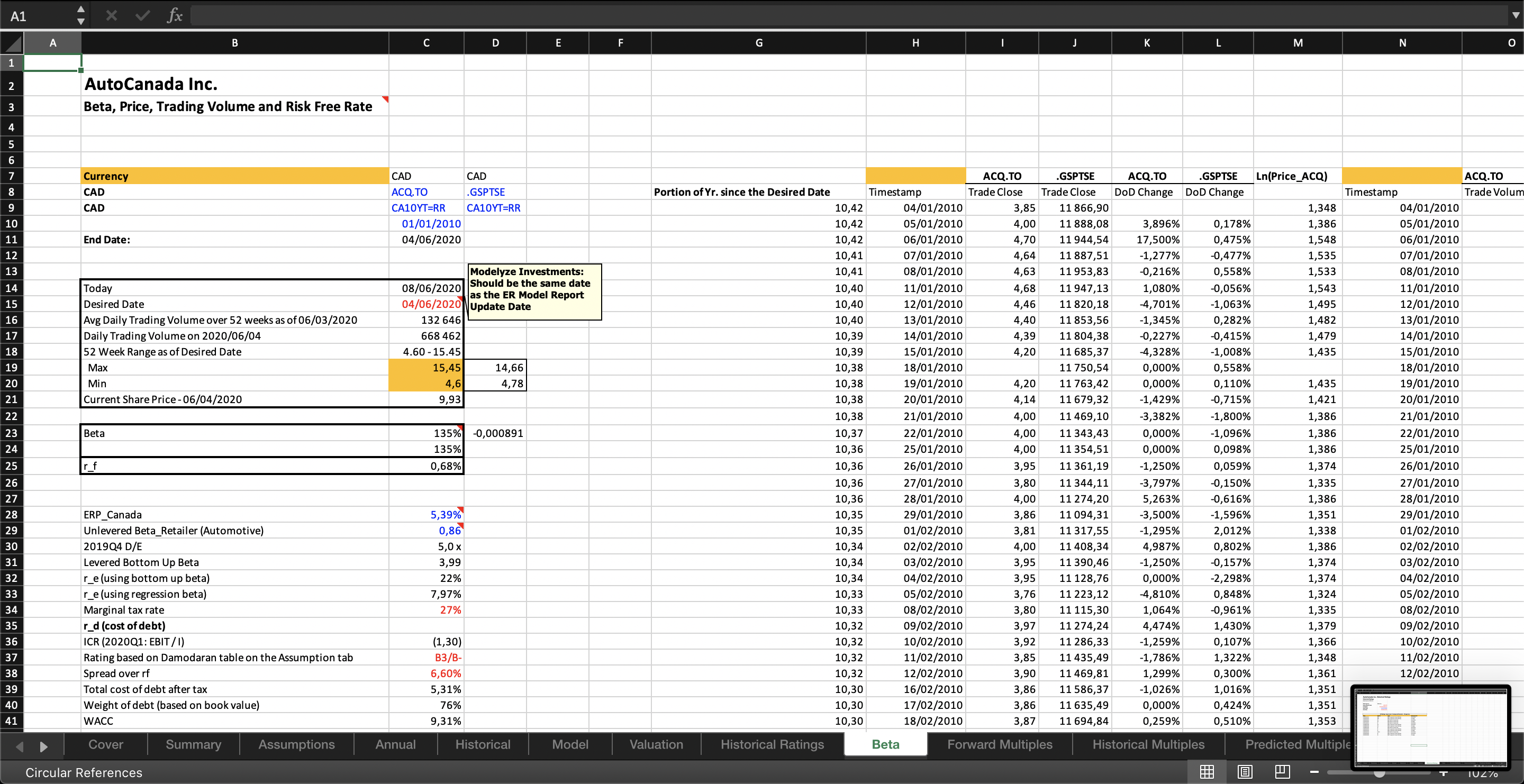The height and width of the screenshot is (784, 1524).
Task: Open the Model sheet tab
Action: (570, 744)
